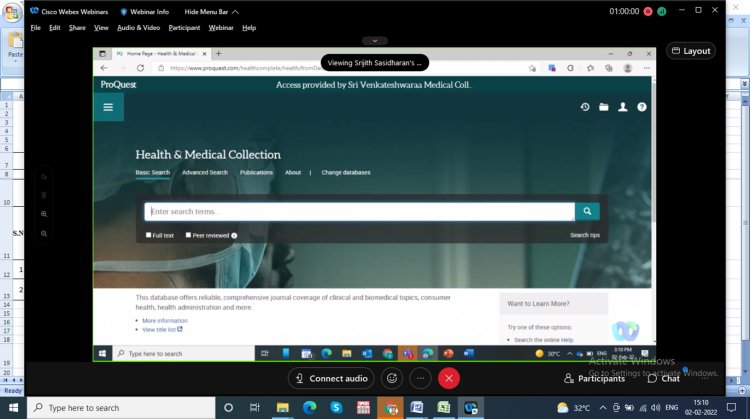
Task: Click the shared browser's back arrow
Action: tap(104, 68)
